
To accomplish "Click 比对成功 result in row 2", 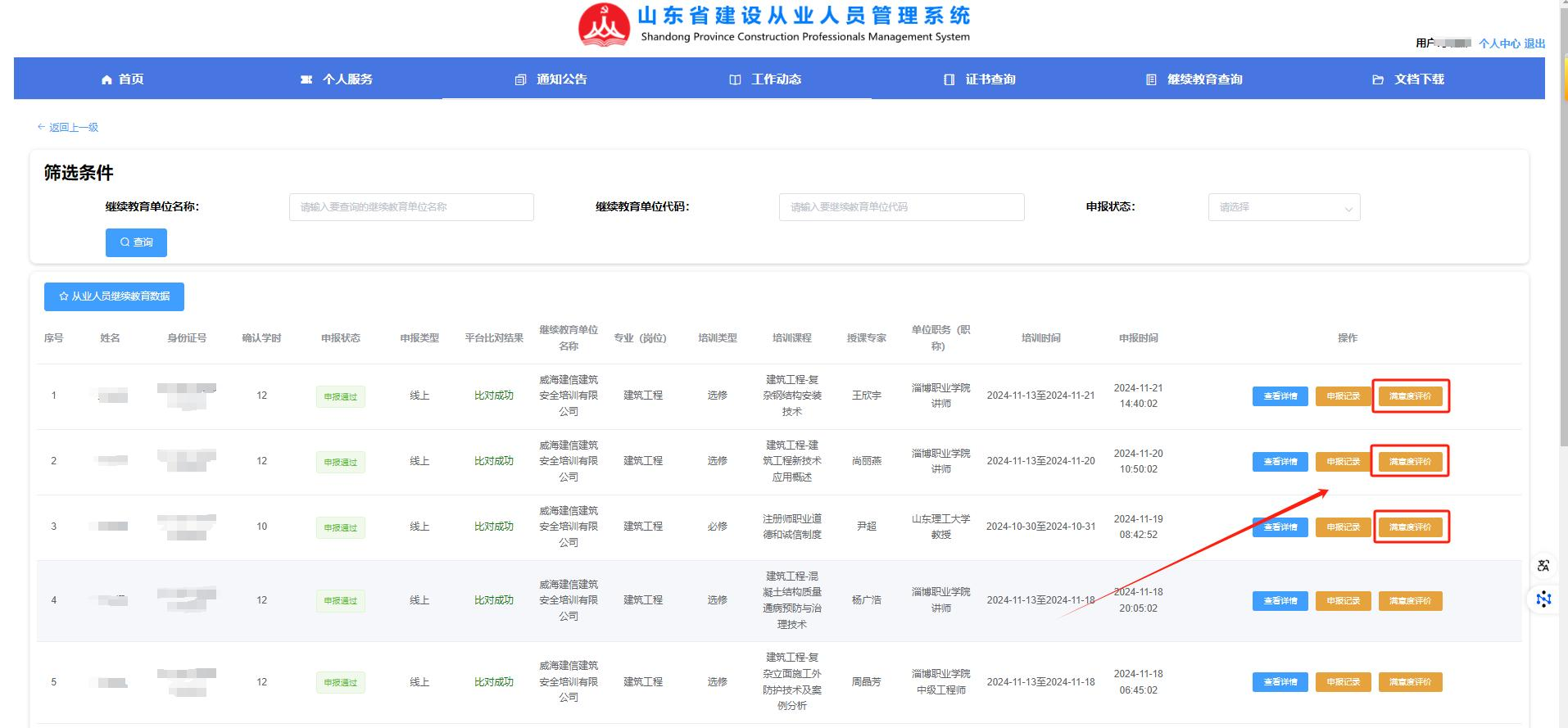I will 494,461.
